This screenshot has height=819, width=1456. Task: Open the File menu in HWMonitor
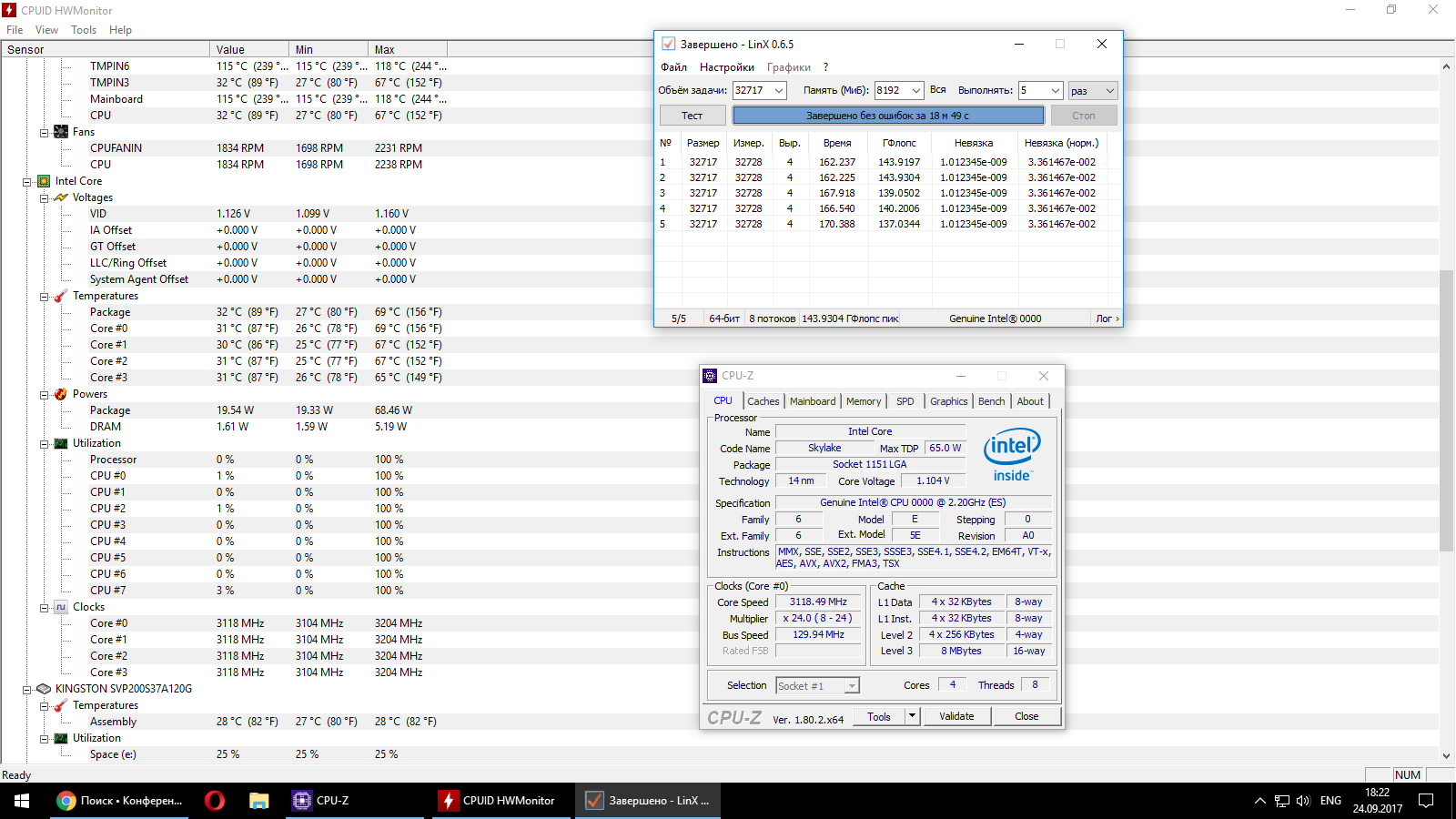[x=15, y=30]
